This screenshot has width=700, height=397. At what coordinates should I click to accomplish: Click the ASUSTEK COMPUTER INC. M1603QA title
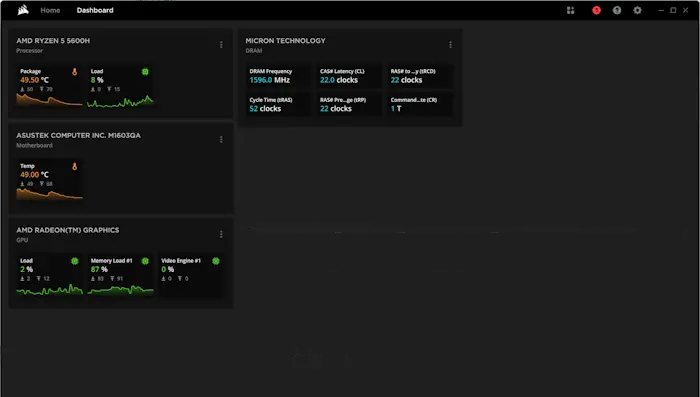[x=78, y=135]
